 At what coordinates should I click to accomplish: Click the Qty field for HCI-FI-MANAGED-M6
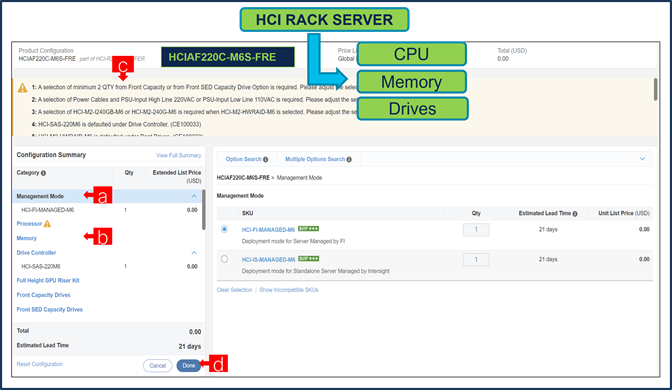click(476, 230)
